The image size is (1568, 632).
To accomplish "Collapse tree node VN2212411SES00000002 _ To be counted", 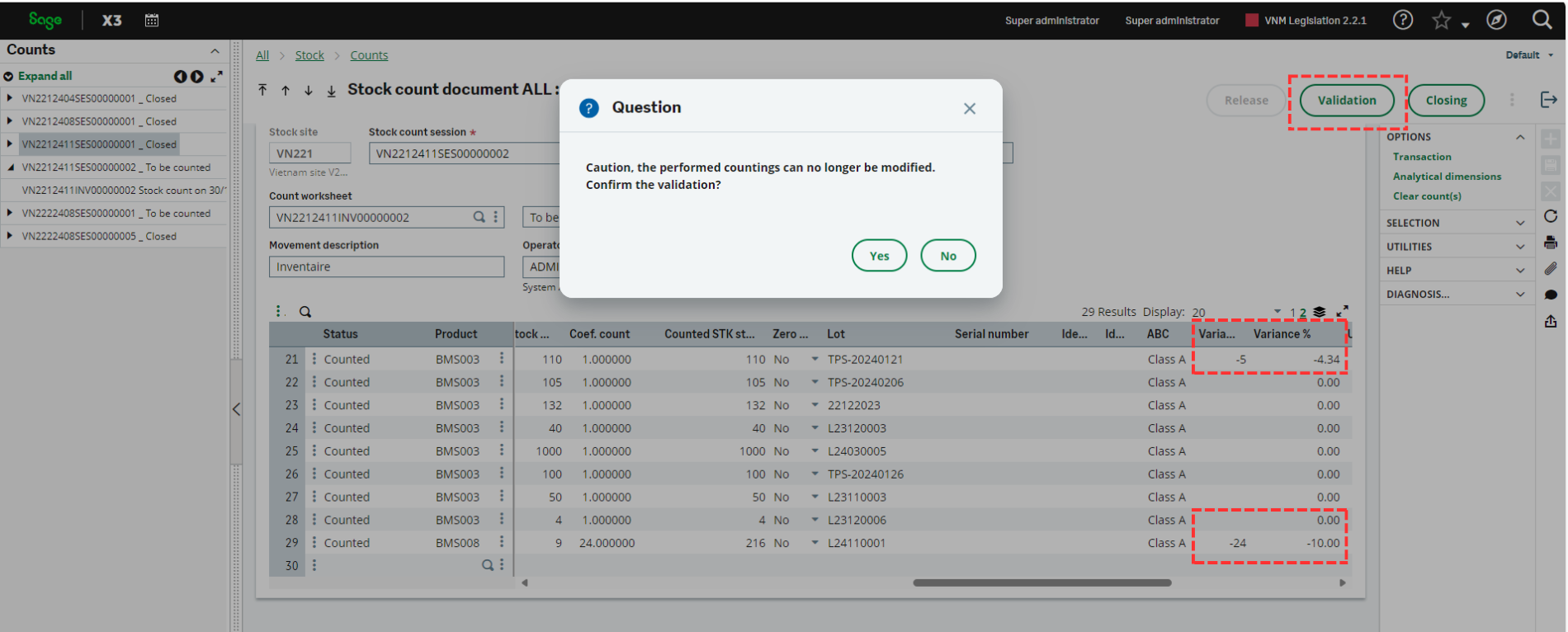I will pyautogui.click(x=11, y=167).
